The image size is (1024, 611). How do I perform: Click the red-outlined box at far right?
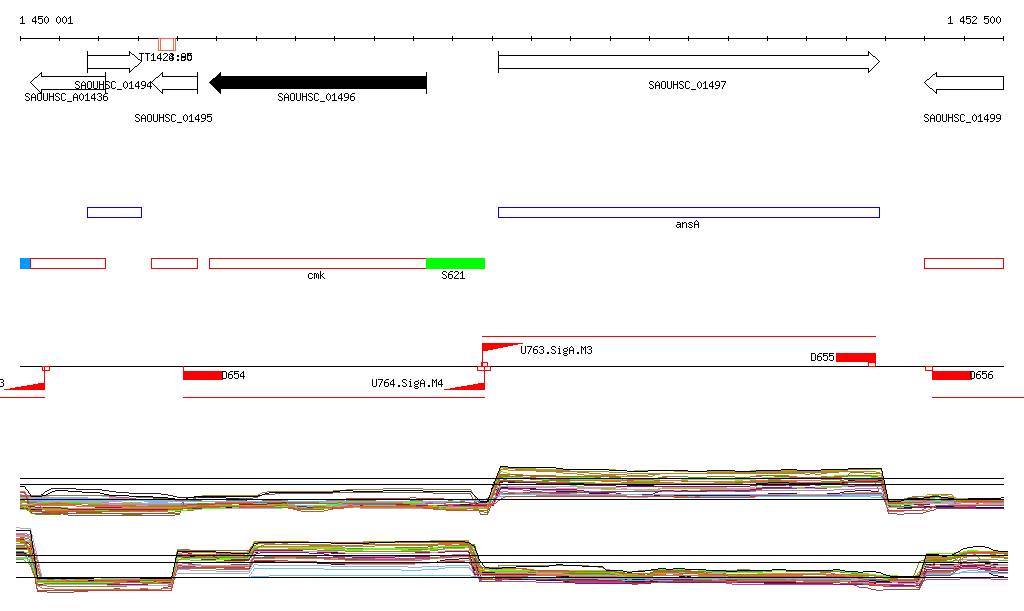963,263
